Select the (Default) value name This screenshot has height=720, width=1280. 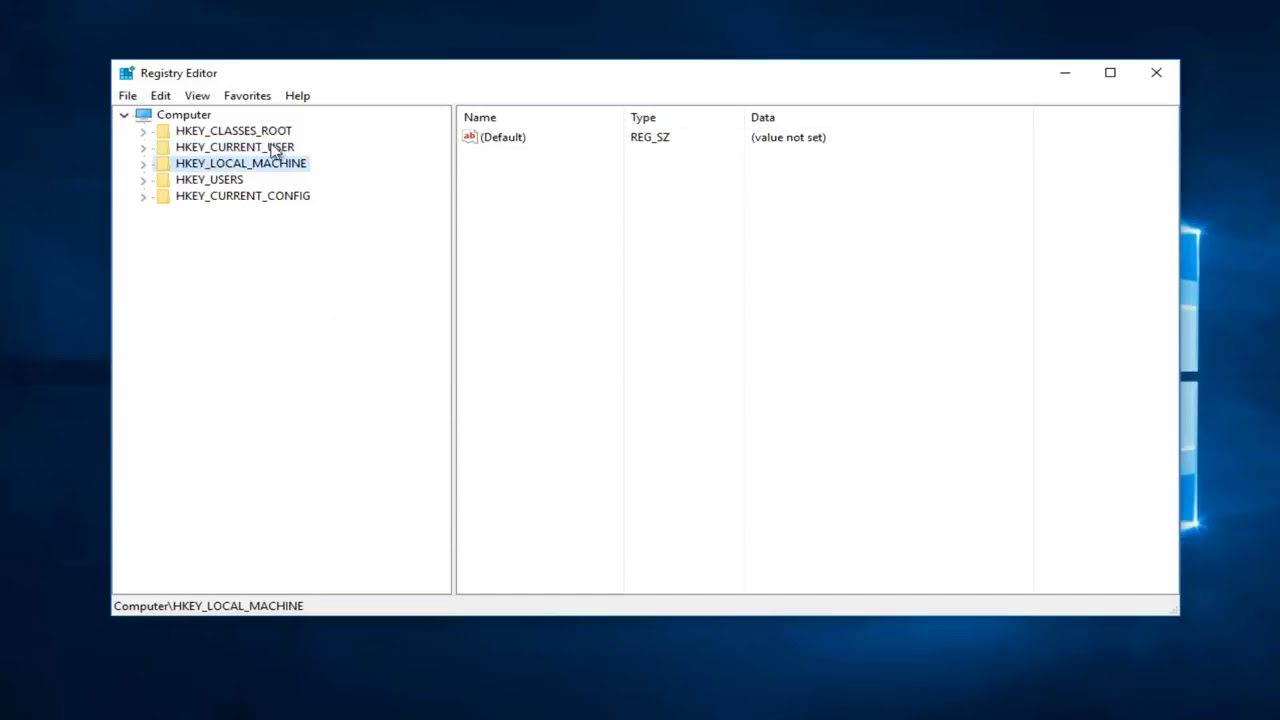502,137
